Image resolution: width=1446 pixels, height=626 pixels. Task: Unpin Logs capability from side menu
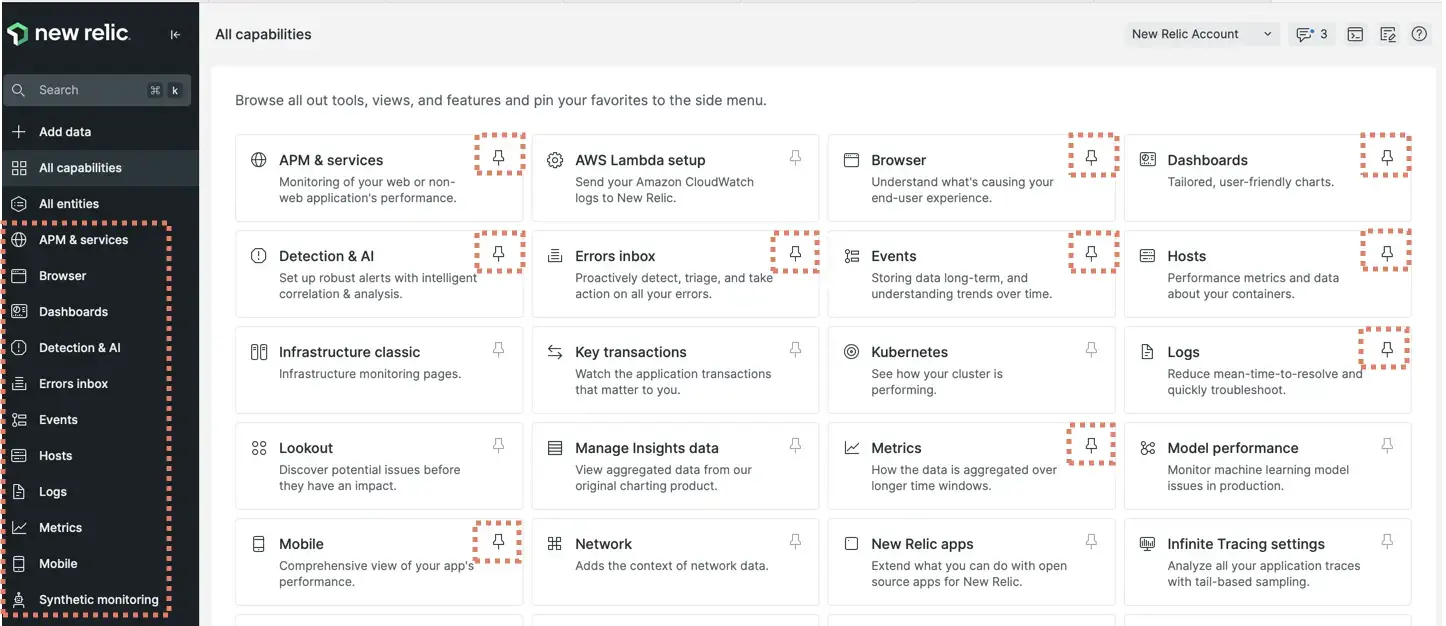point(1387,350)
